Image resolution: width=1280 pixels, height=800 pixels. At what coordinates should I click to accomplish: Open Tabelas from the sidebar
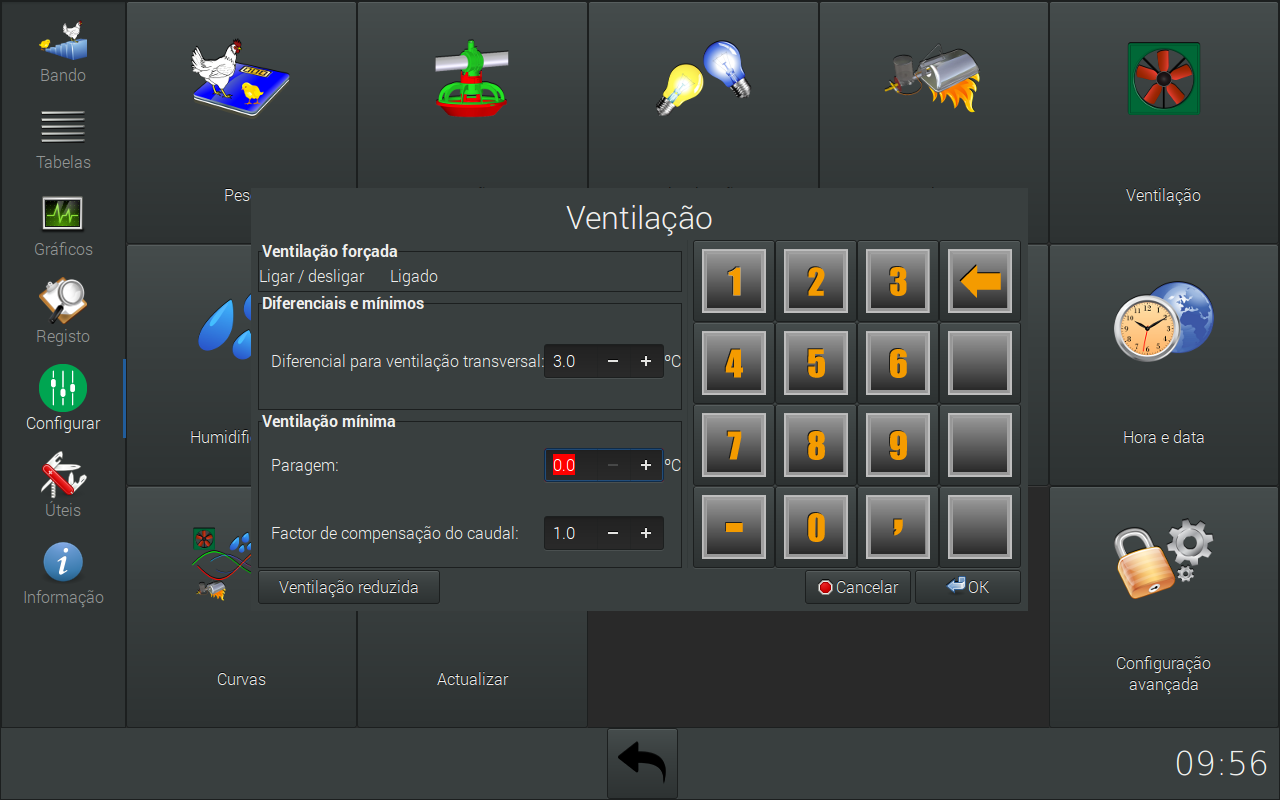(x=63, y=141)
